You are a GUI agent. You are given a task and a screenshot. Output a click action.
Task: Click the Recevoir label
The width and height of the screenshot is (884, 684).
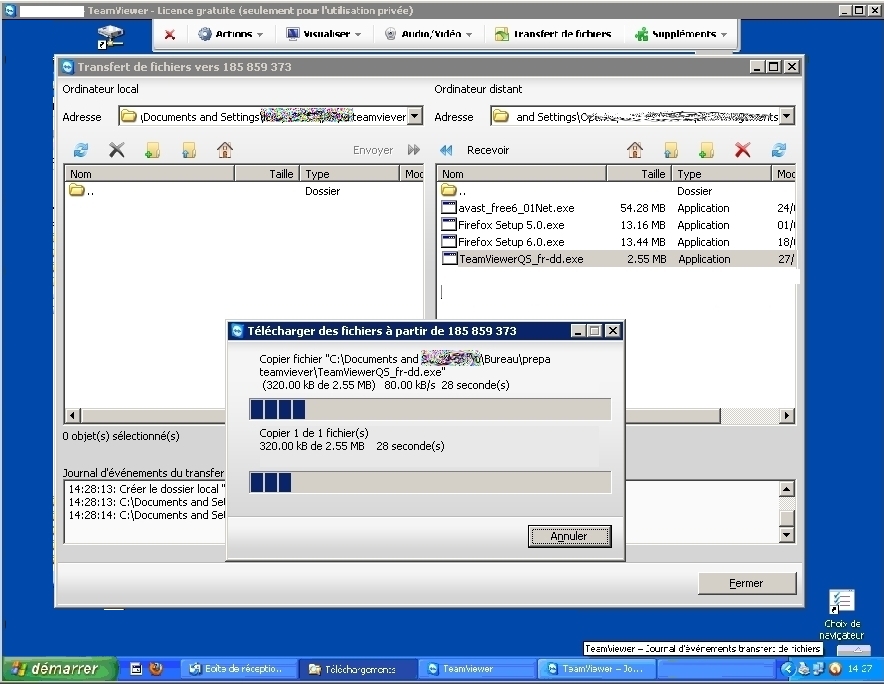[488, 150]
